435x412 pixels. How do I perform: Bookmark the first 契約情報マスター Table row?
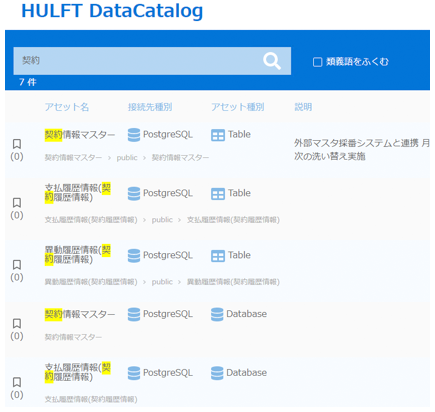coord(17,144)
